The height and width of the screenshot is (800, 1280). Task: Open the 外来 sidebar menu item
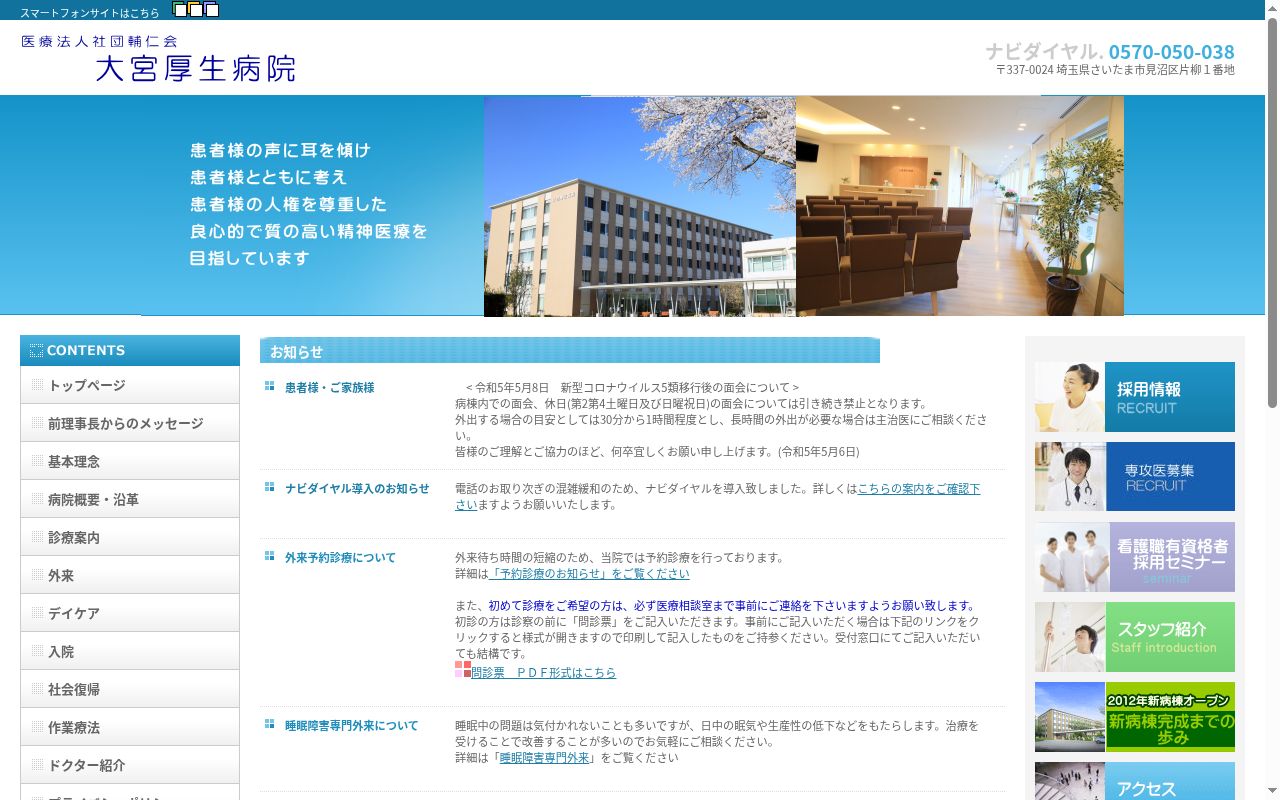coord(130,575)
